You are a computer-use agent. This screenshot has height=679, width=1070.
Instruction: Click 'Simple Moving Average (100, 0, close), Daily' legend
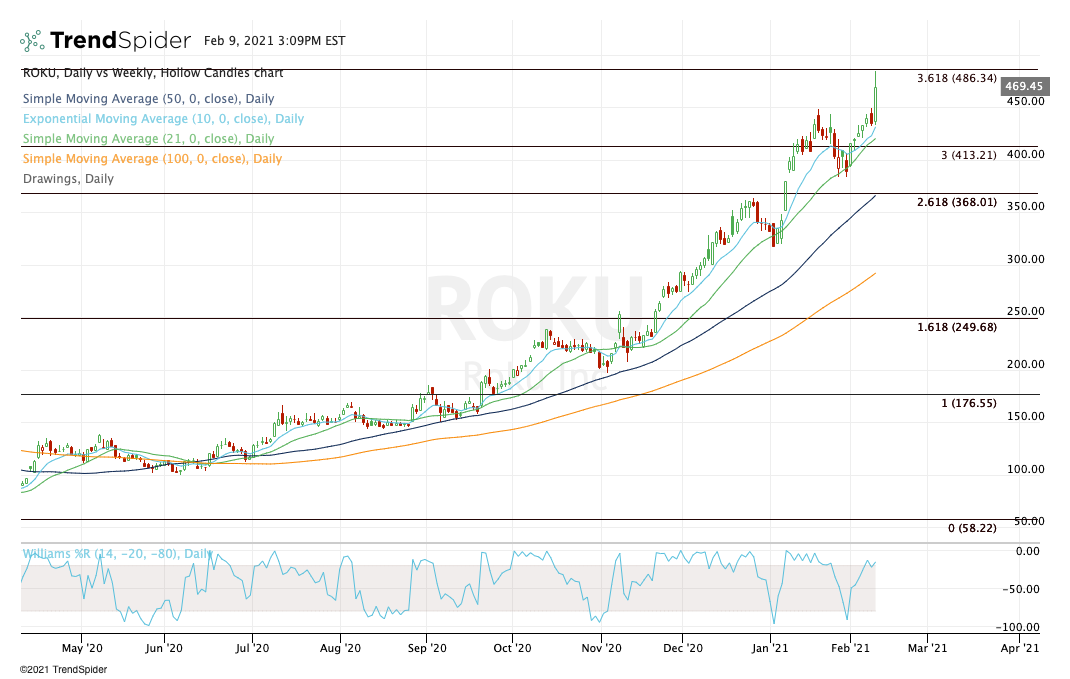click(x=152, y=158)
